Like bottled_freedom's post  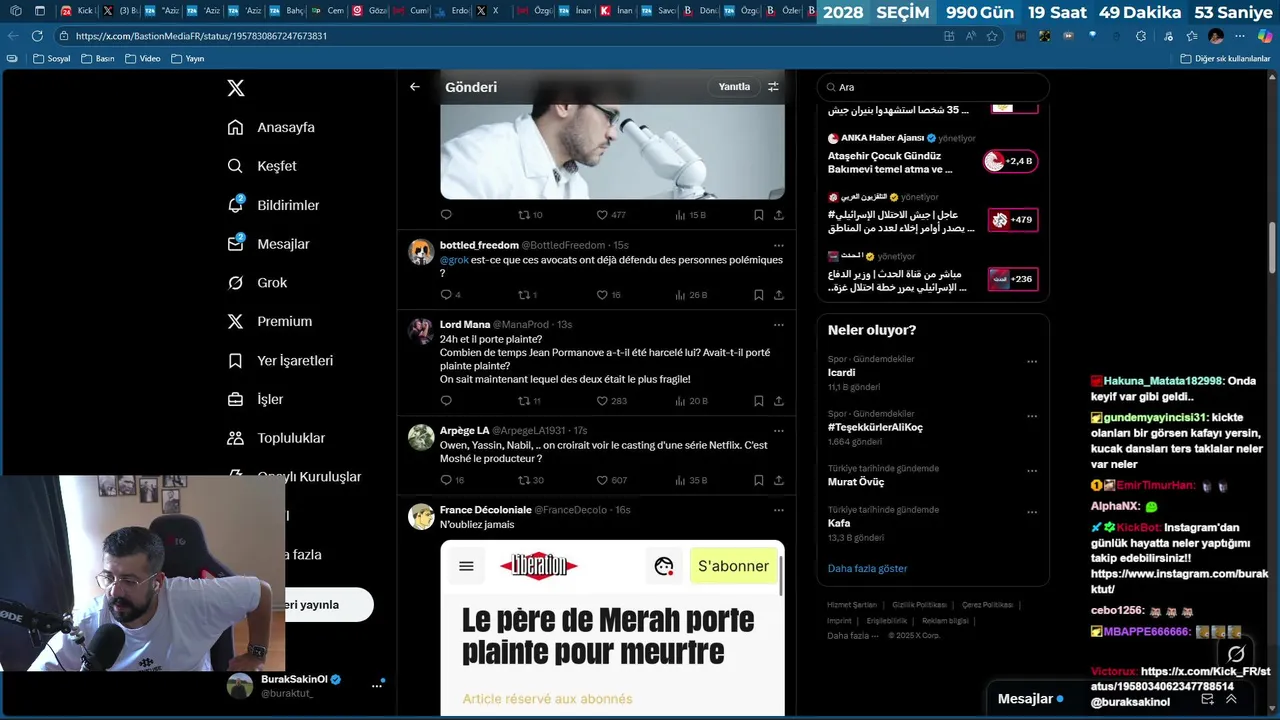(609, 295)
